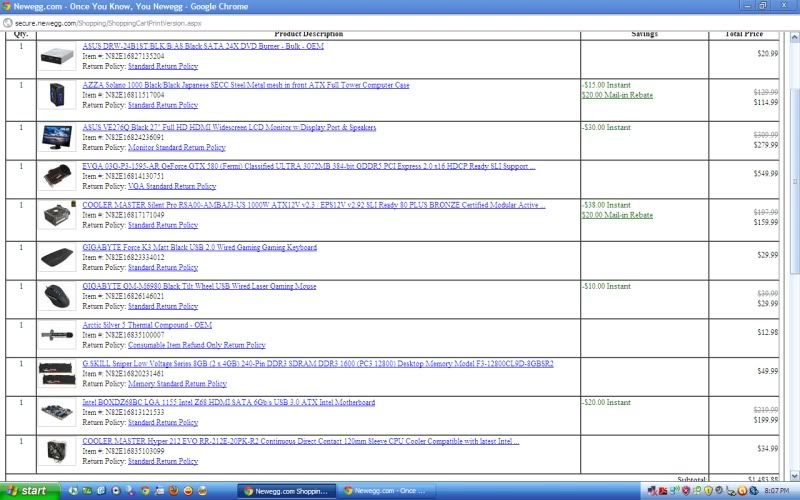The width and height of the screenshot is (800, 500).
Task: Open Consumable Item Refund Only Return Policy link
Action: [196, 345]
